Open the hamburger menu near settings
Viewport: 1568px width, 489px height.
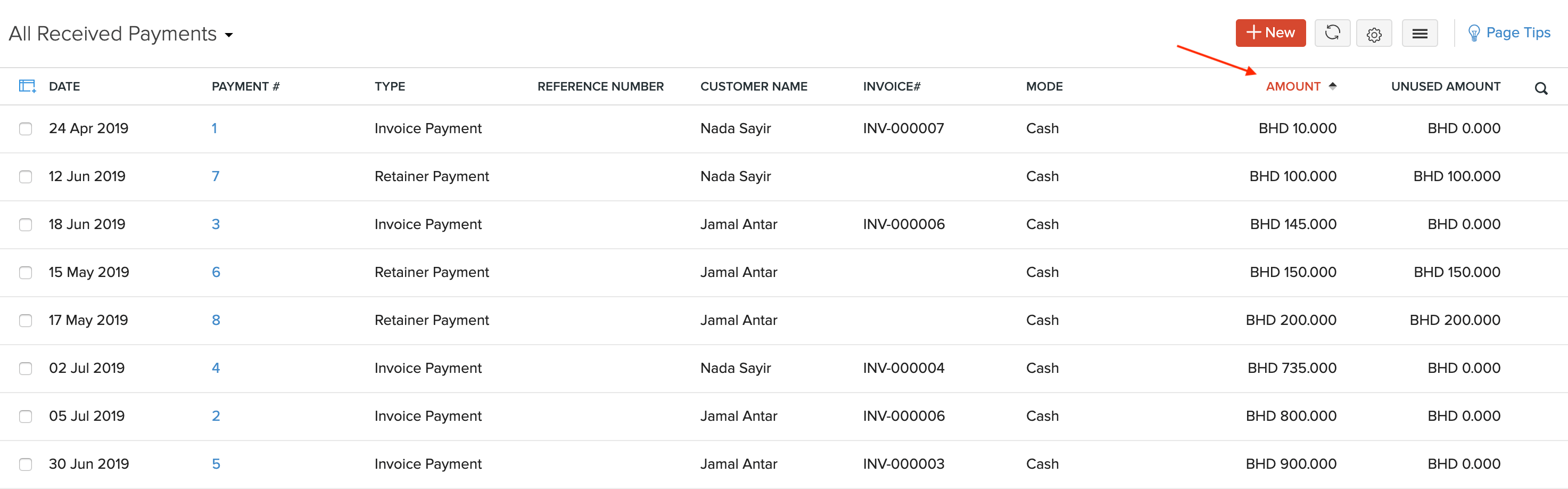coord(1420,33)
